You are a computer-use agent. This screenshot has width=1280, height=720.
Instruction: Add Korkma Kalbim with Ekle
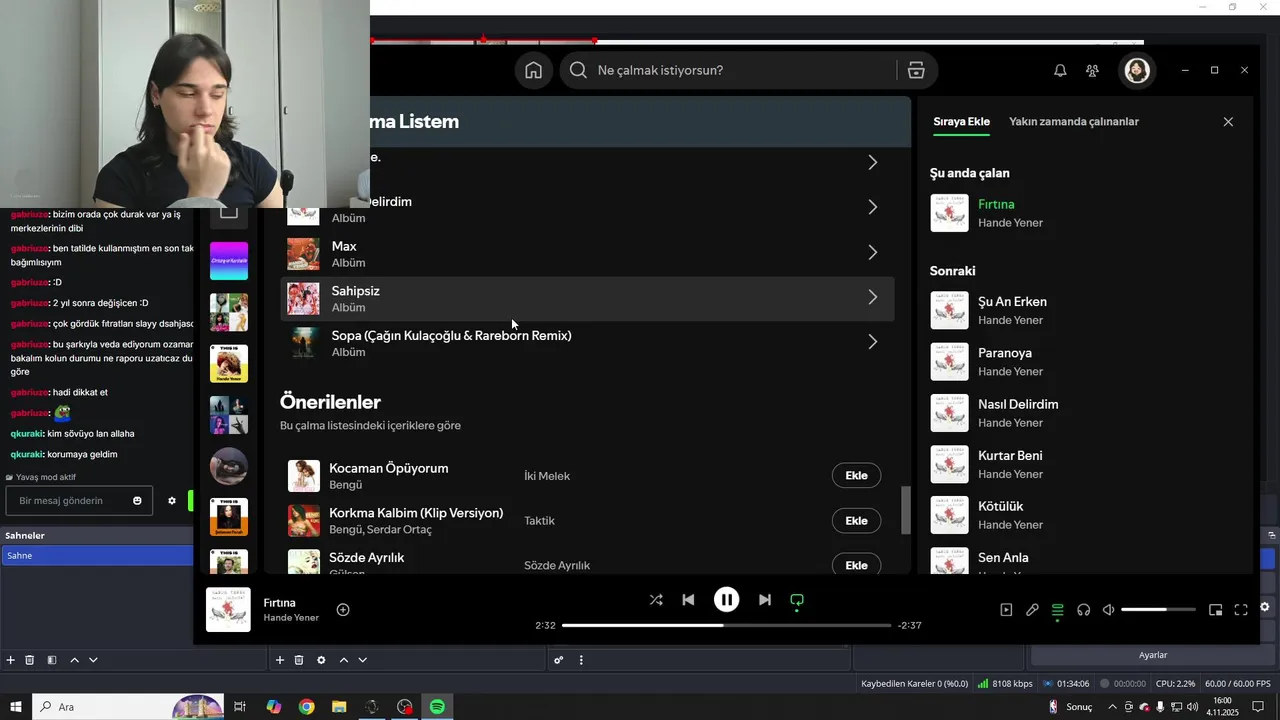click(856, 521)
